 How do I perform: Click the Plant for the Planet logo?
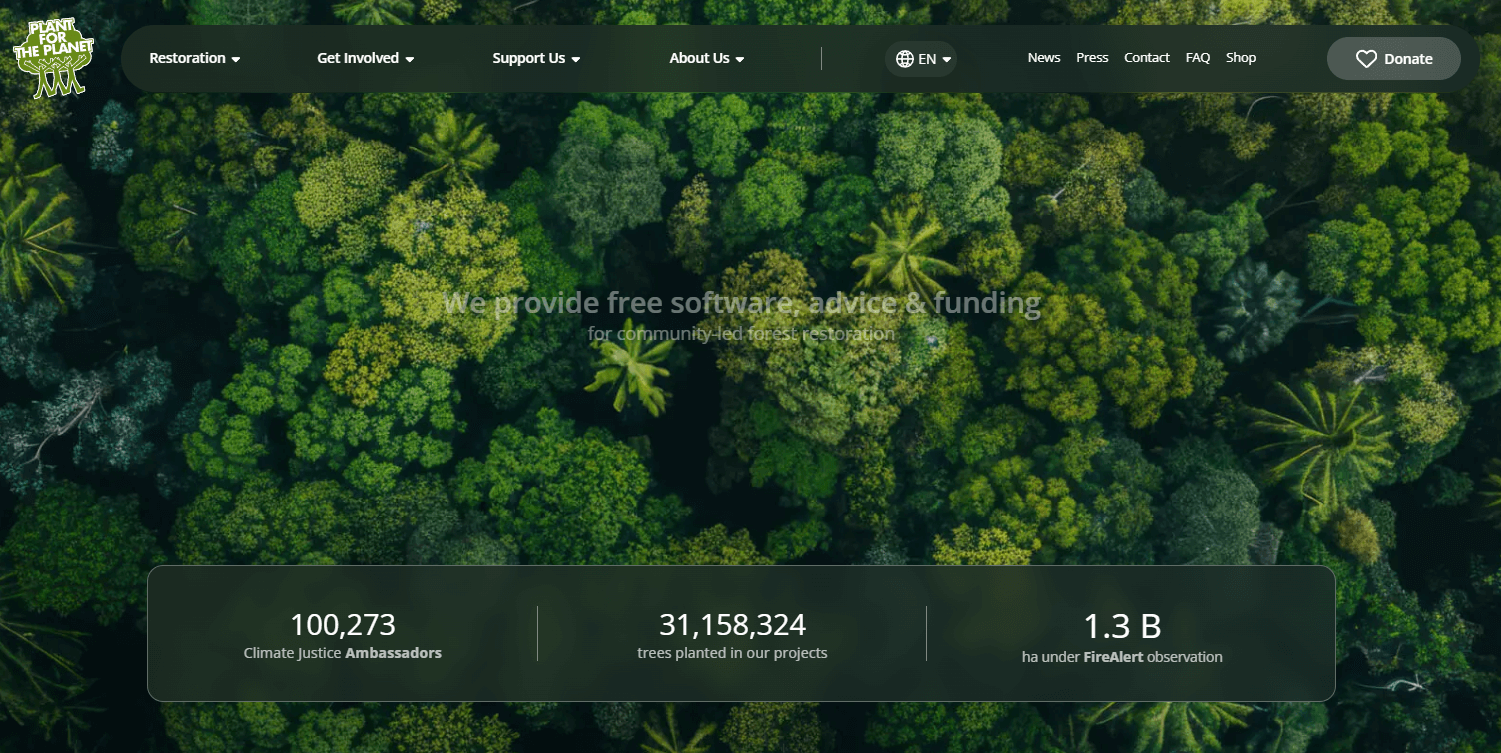[54, 58]
